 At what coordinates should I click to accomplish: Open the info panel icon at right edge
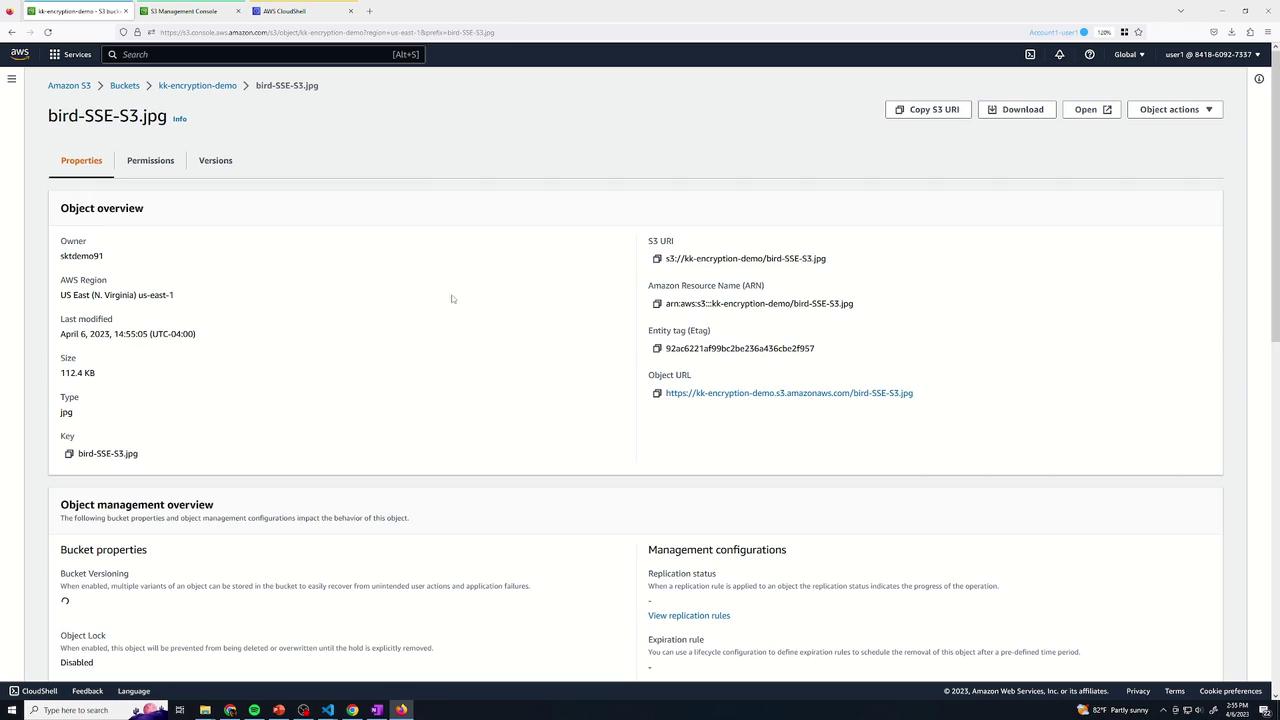[1259, 79]
